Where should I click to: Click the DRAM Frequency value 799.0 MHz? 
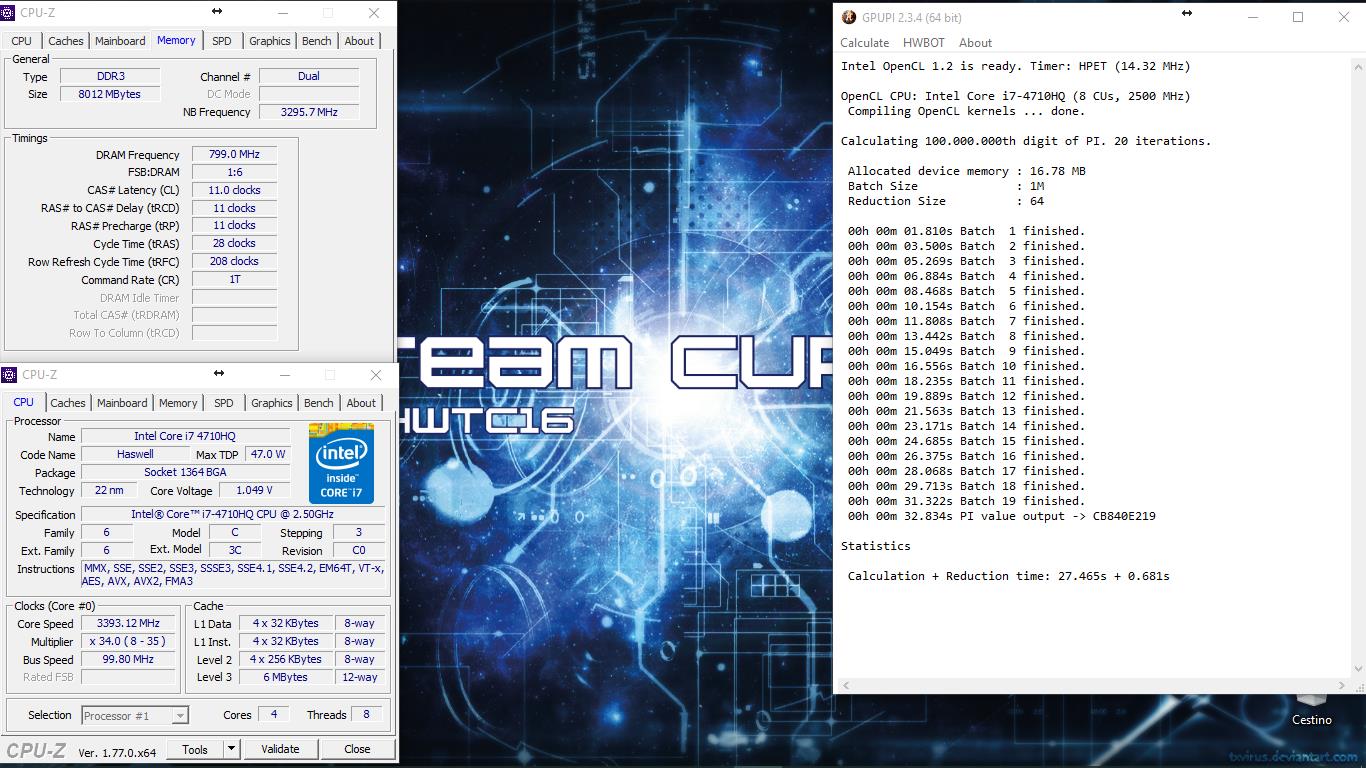[234, 155]
